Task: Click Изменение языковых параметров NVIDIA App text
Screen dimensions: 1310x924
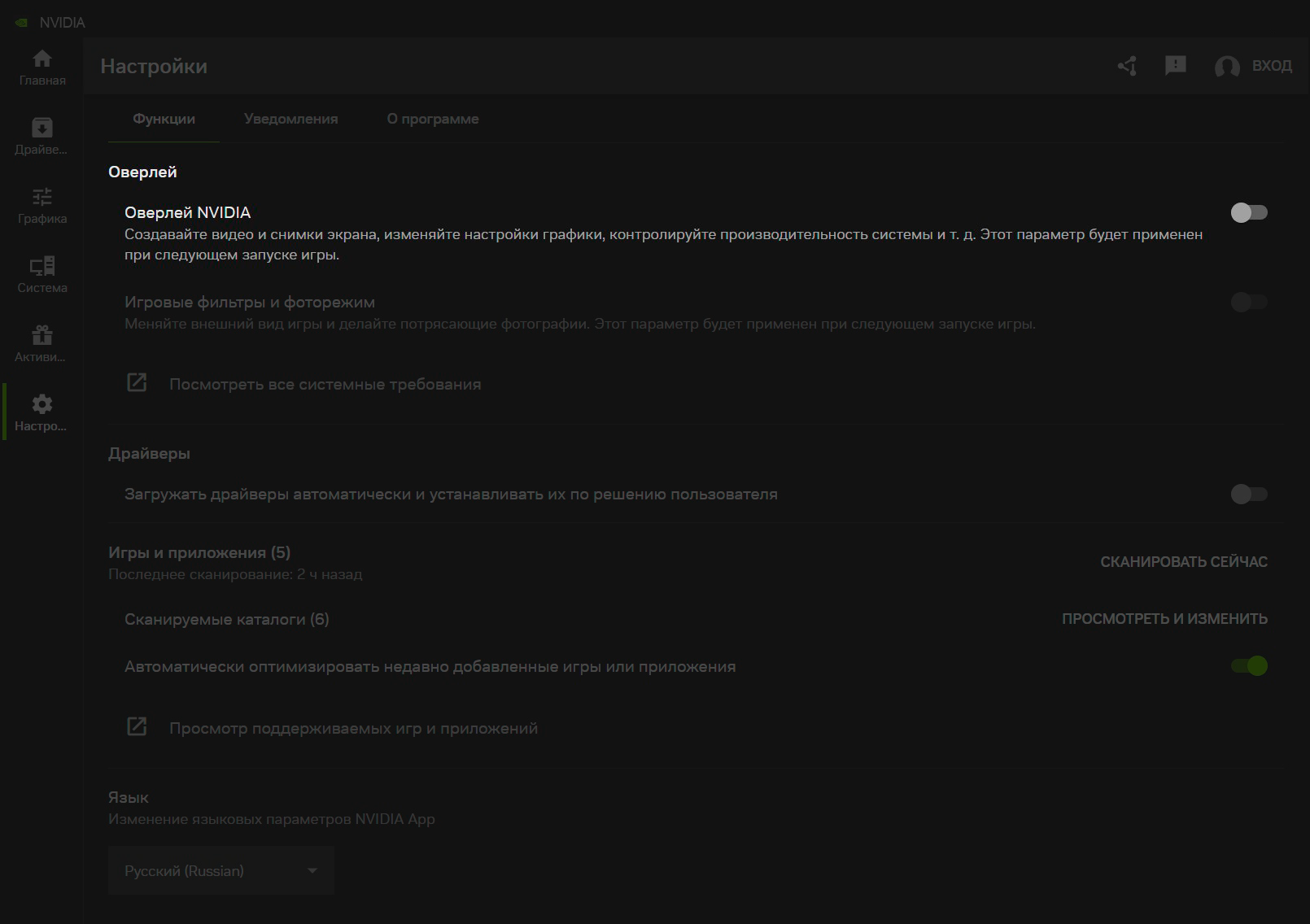Action: (272, 819)
